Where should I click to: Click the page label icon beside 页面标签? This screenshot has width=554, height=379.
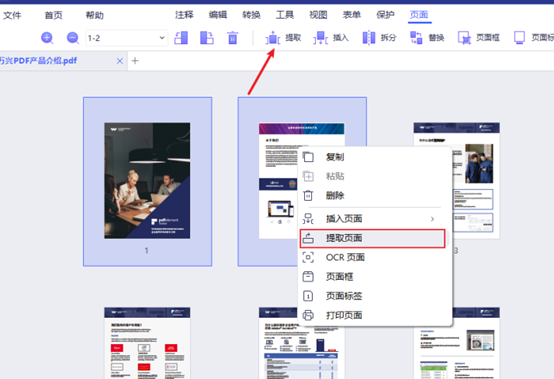(x=308, y=296)
